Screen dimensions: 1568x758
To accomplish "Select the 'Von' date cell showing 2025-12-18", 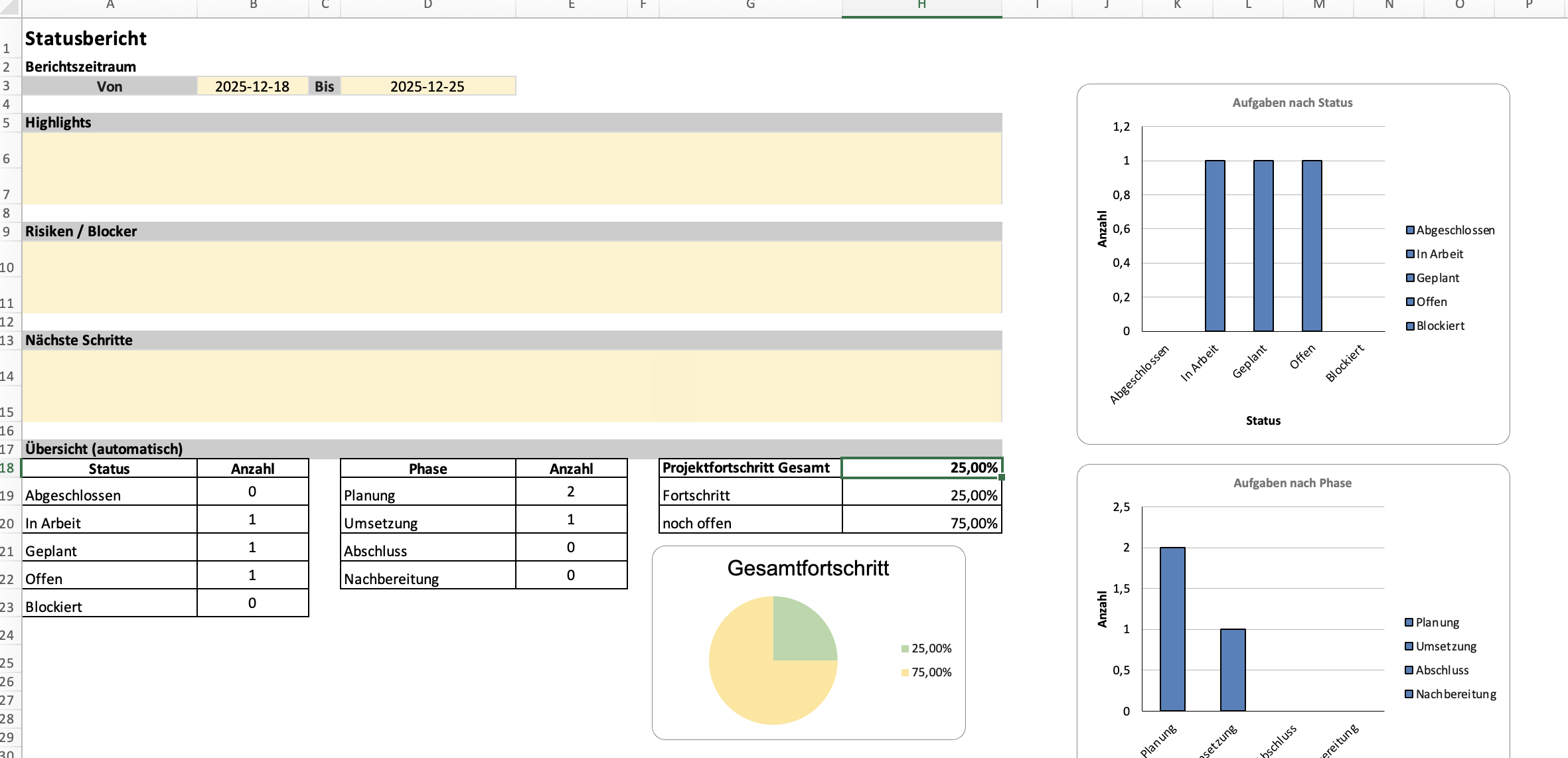I will click(252, 86).
